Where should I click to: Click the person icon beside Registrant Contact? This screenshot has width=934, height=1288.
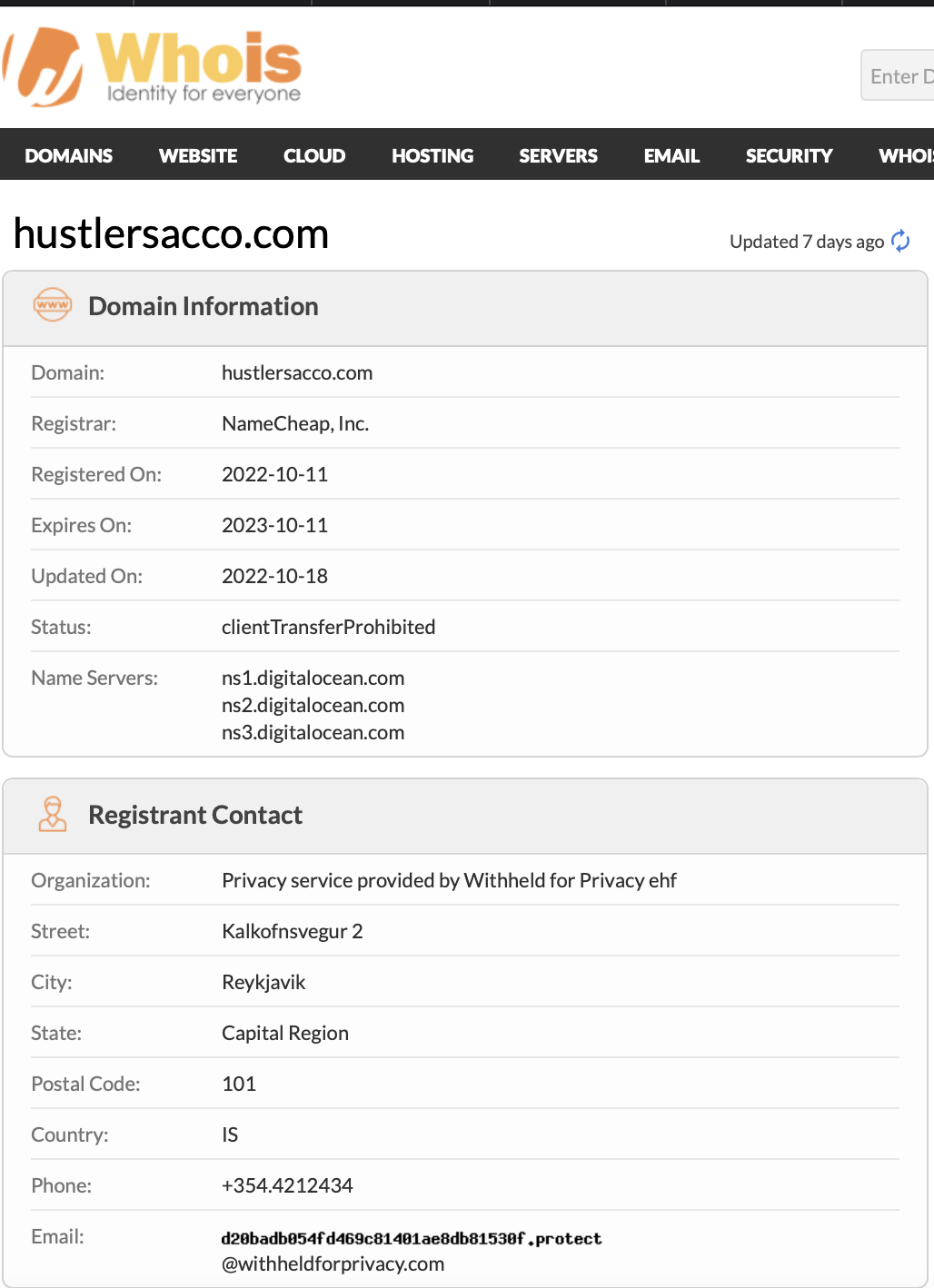(x=53, y=814)
